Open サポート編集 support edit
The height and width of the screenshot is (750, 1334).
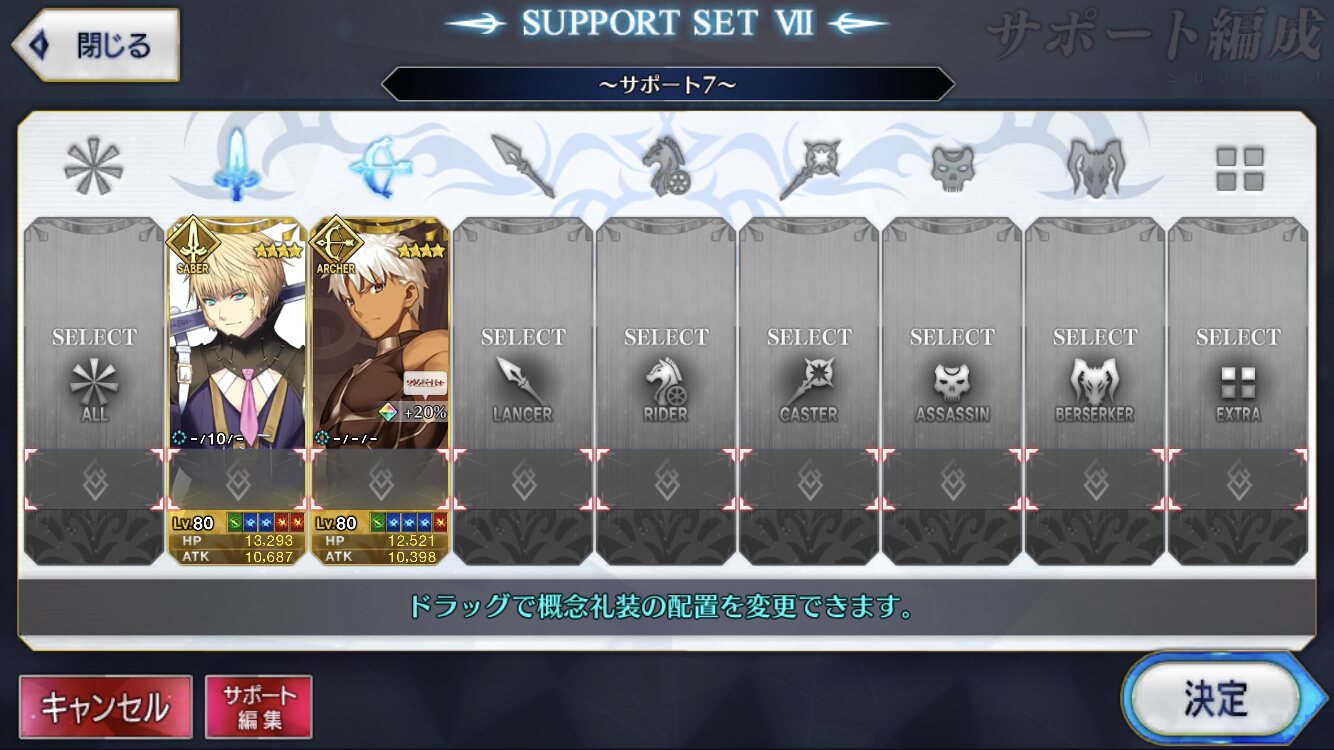tap(259, 707)
